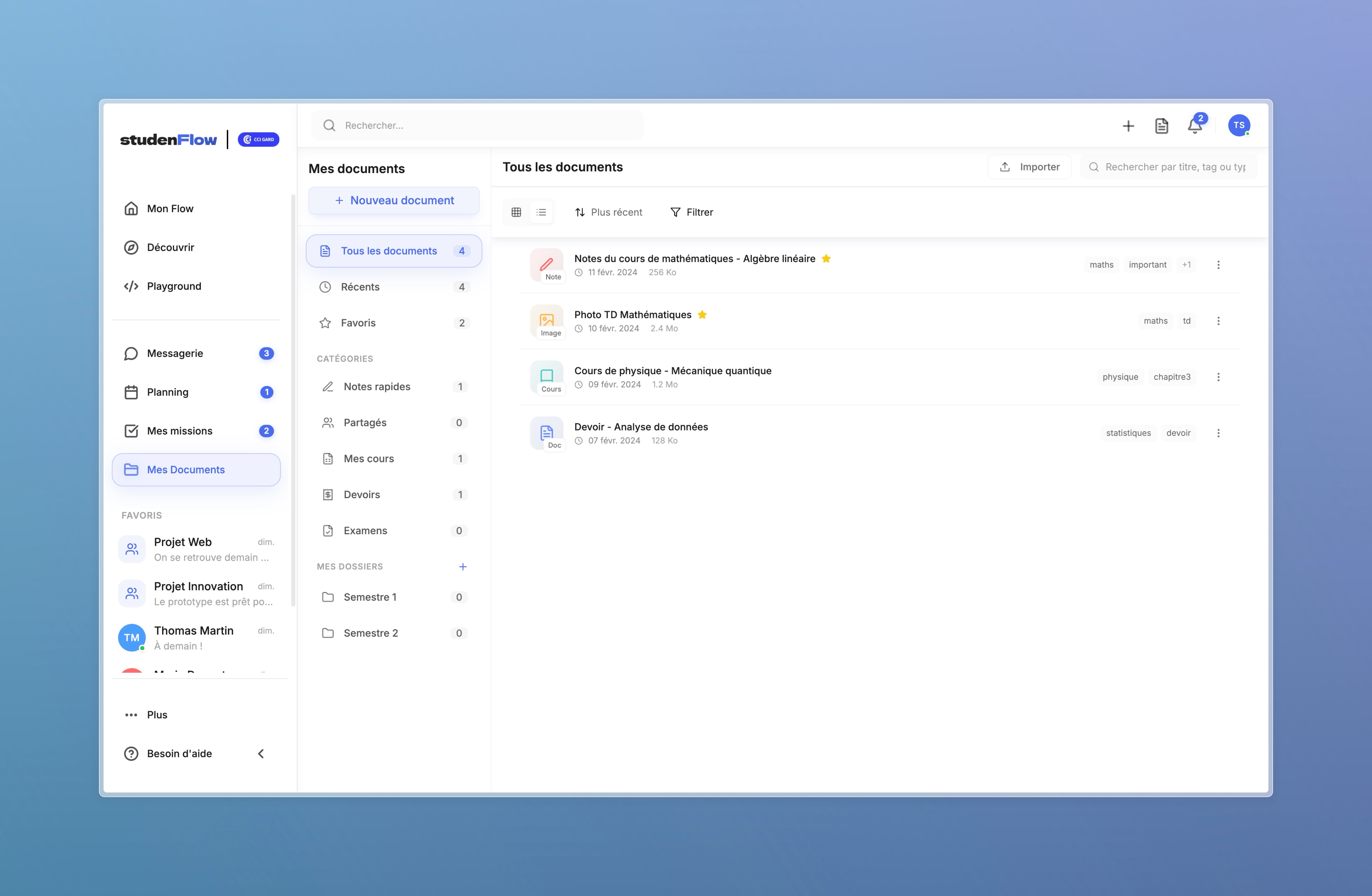The height and width of the screenshot is (896, 1372).
Task: Click the star on Photo TD Mathématiques
Action: pyautogui.click(x=702, y=315)
